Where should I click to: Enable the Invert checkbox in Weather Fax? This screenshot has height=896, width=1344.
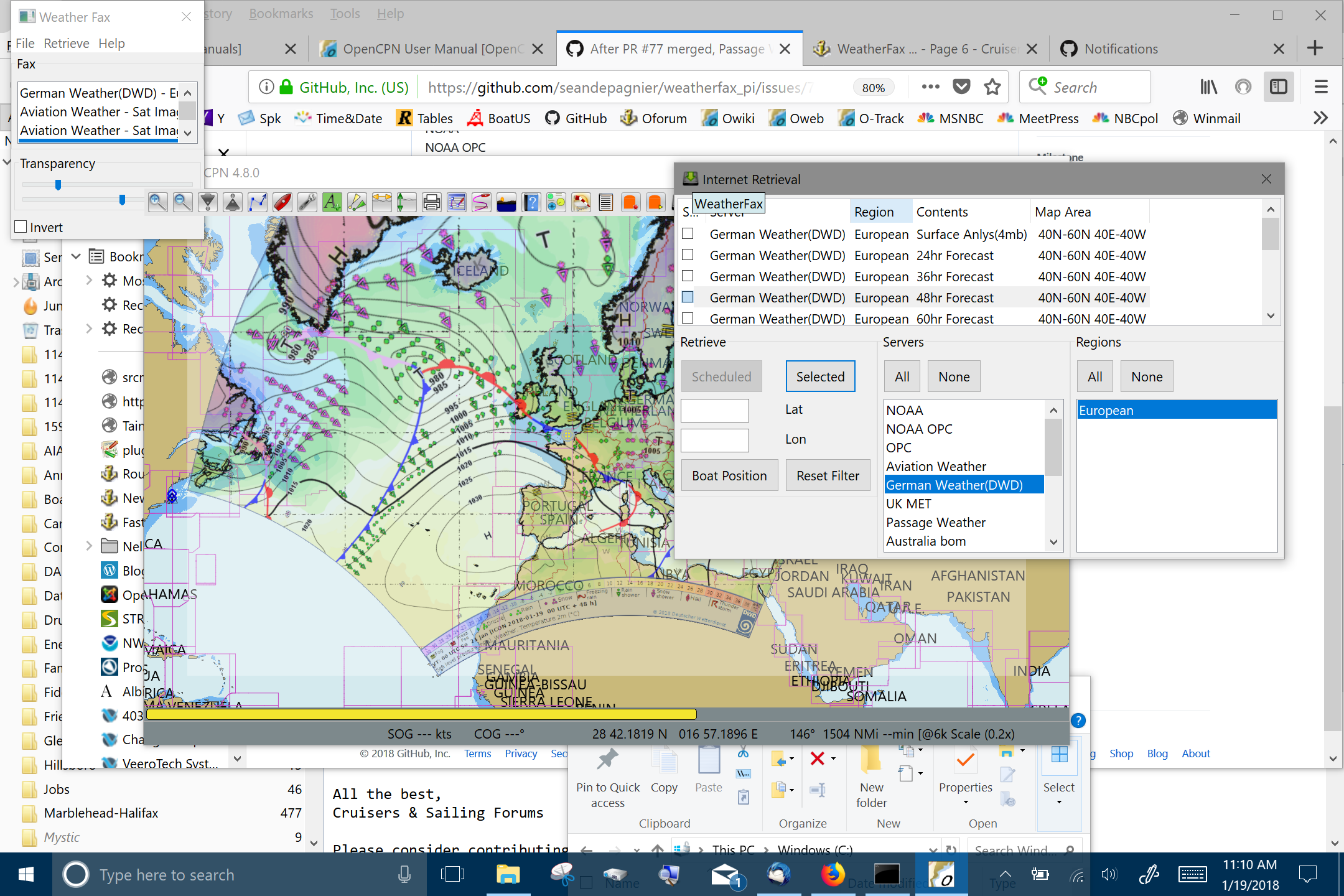pos(21,227)
